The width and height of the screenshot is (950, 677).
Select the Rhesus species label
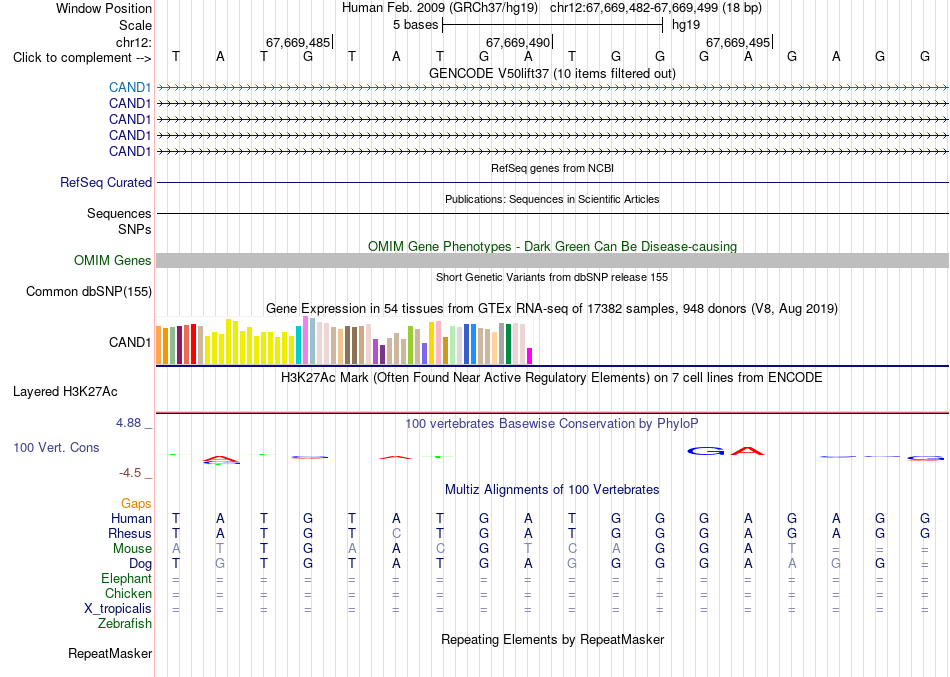click(x=130, y=533)
